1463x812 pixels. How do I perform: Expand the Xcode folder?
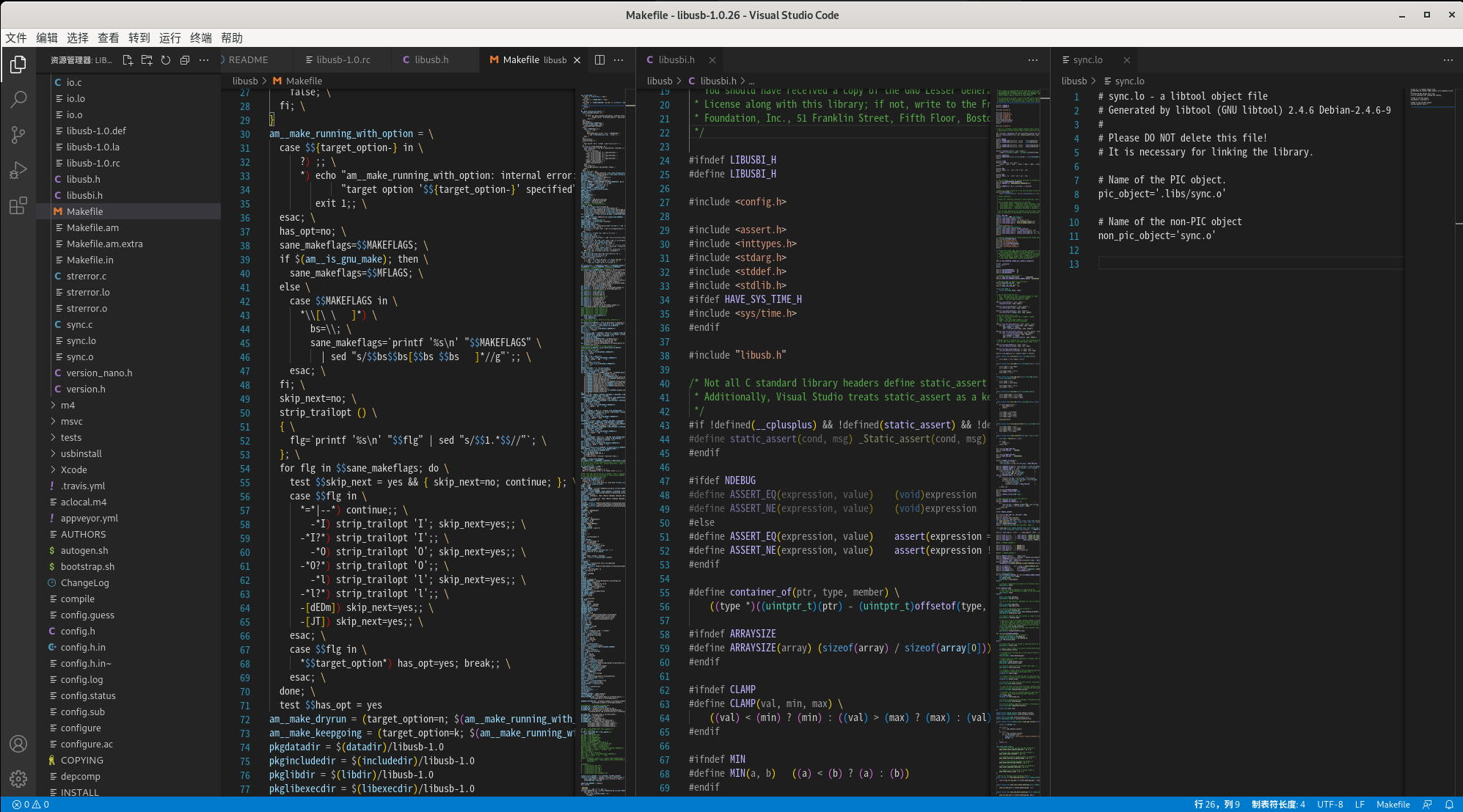click(x=128, y=470)
